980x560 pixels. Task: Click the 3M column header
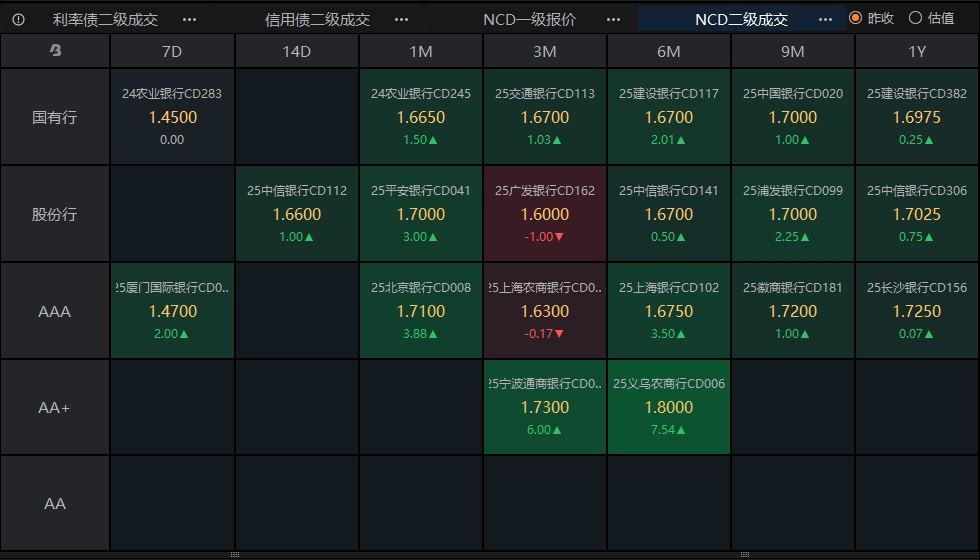point(544,51)
